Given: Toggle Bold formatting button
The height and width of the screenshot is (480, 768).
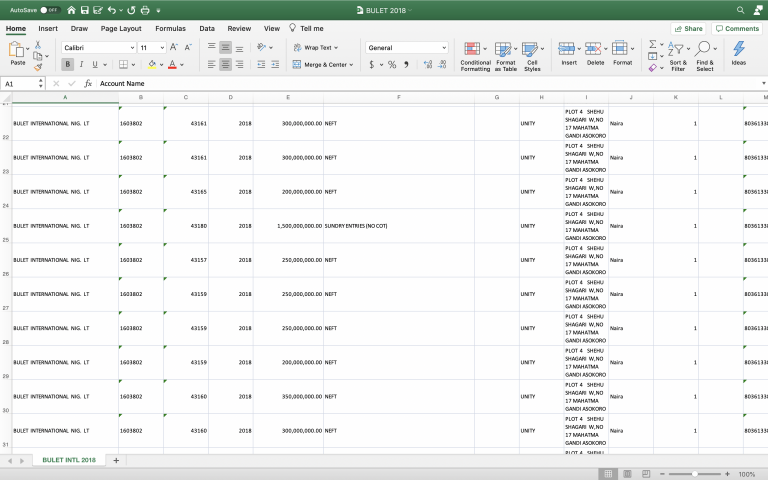Looking at the screenshot, I should 68,64.
